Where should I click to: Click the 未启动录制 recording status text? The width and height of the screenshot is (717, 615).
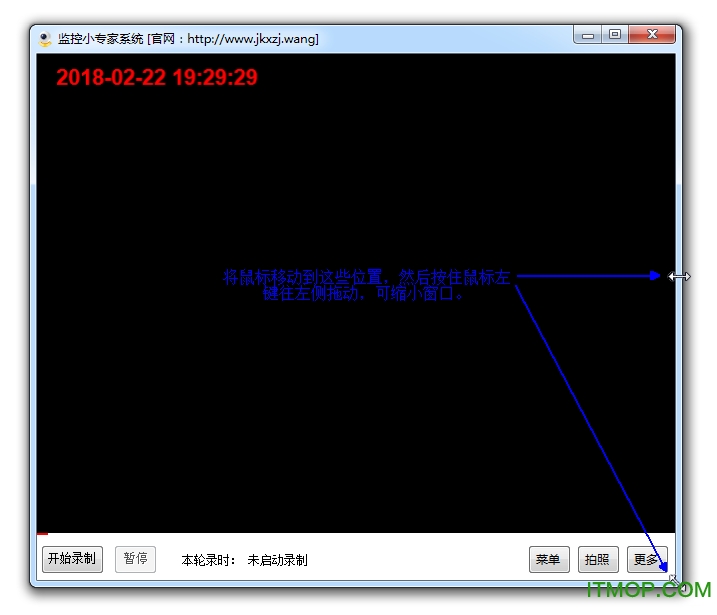(x=277, y=560)
